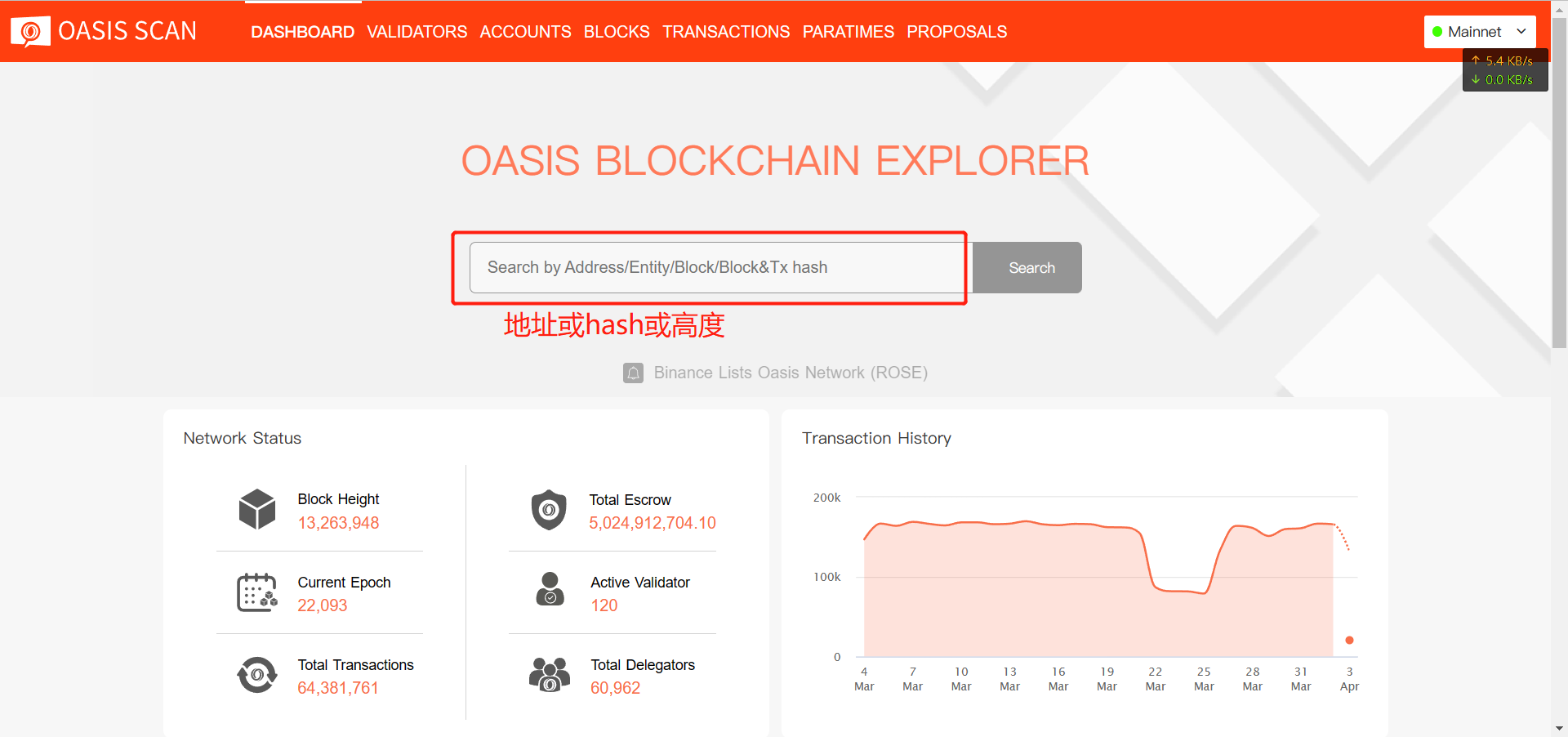1568x737 pixels.
Task: Click the 200k axis label
Action: tap(826, 498)
